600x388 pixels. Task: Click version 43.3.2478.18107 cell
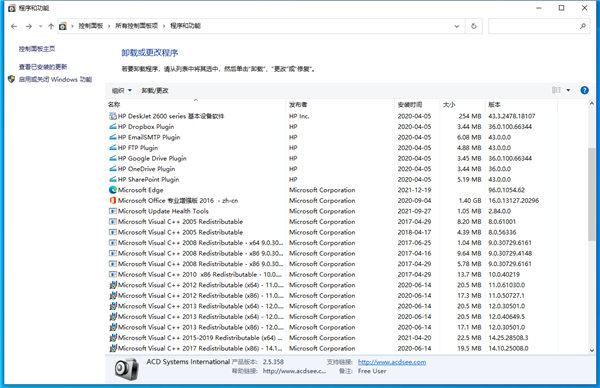pos(512,116)
